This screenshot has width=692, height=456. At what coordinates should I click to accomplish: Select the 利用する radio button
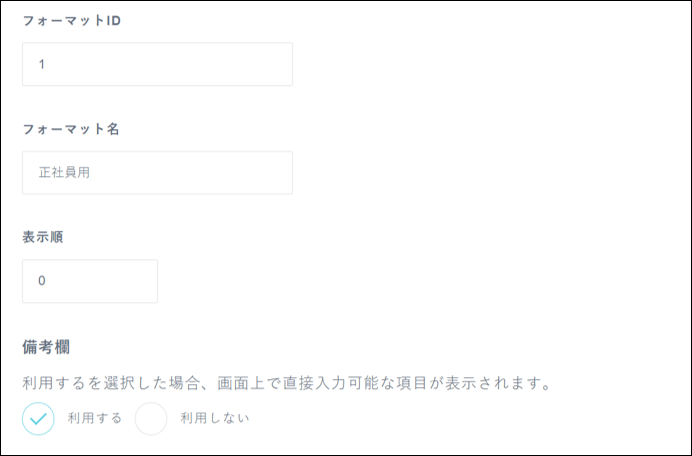tap(39, 419)
